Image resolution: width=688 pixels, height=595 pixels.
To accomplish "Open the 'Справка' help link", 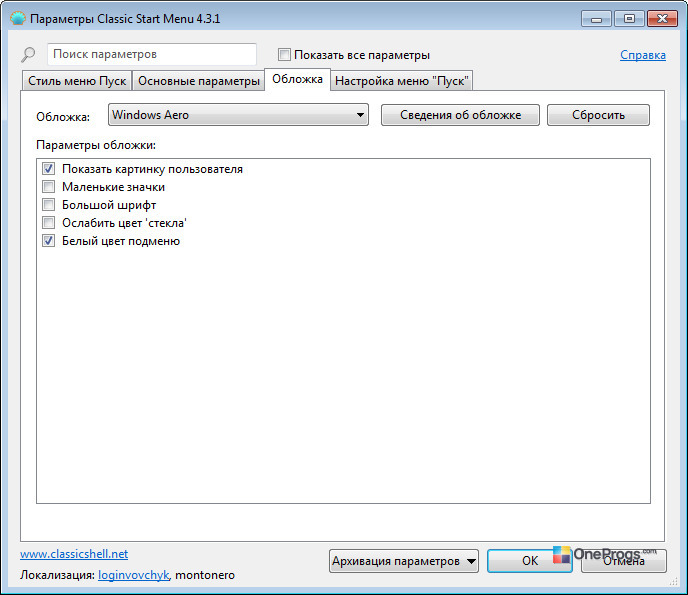I will pyautogui.click(x=642, y=55).
